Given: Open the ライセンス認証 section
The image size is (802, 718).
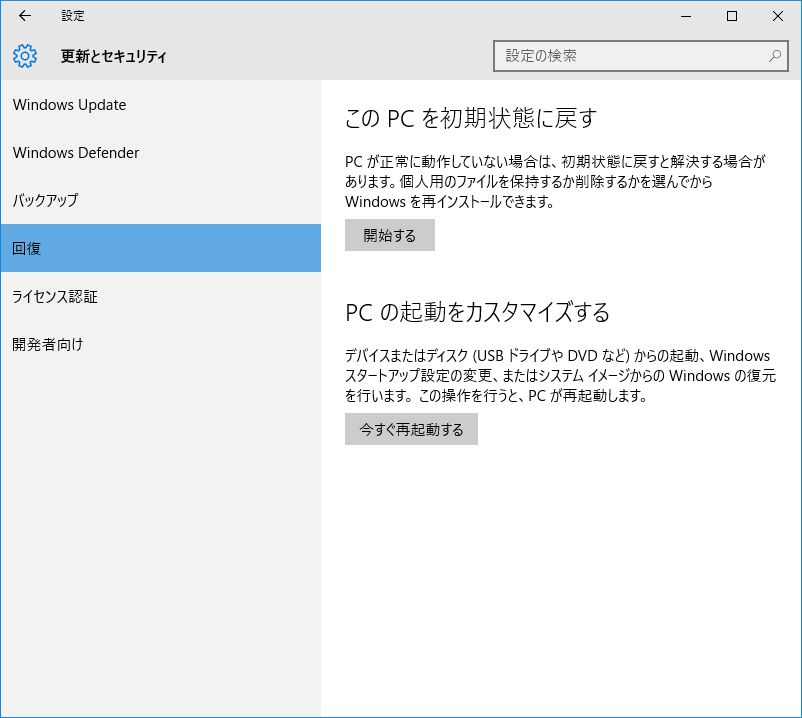Looking at the screenshot, I should click(55, 297).
